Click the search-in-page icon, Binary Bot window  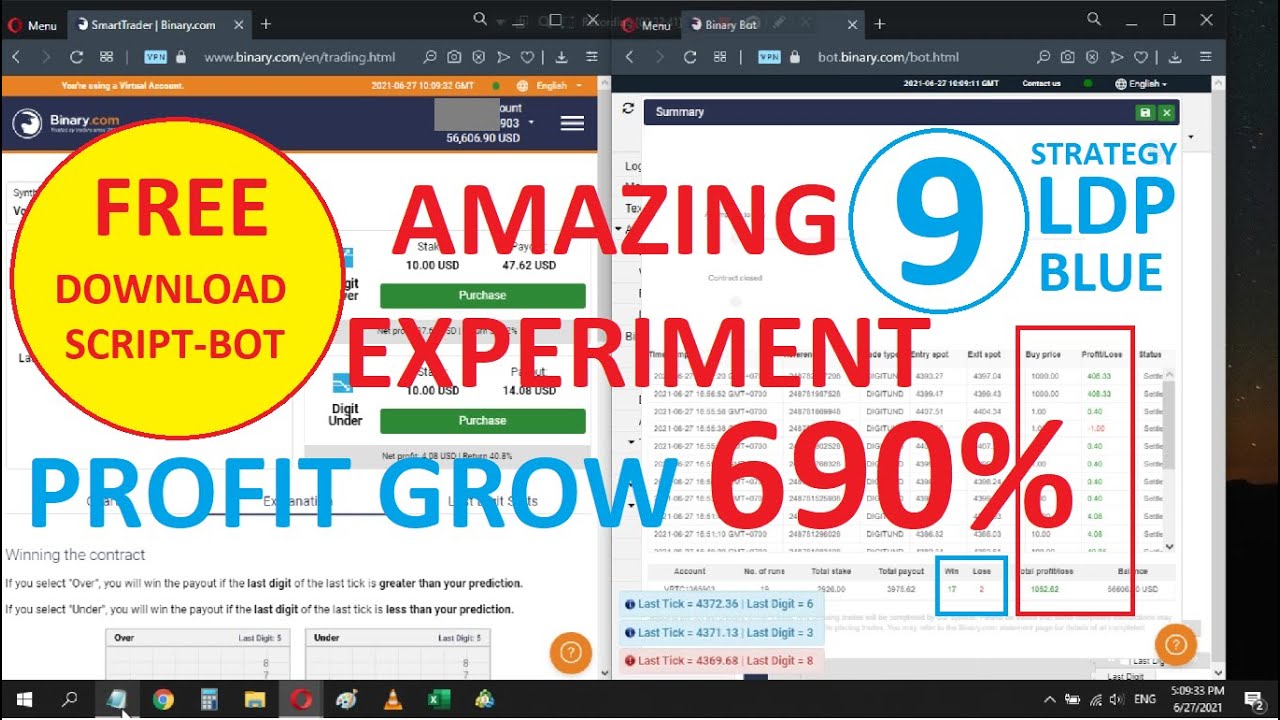[1043, 58]
